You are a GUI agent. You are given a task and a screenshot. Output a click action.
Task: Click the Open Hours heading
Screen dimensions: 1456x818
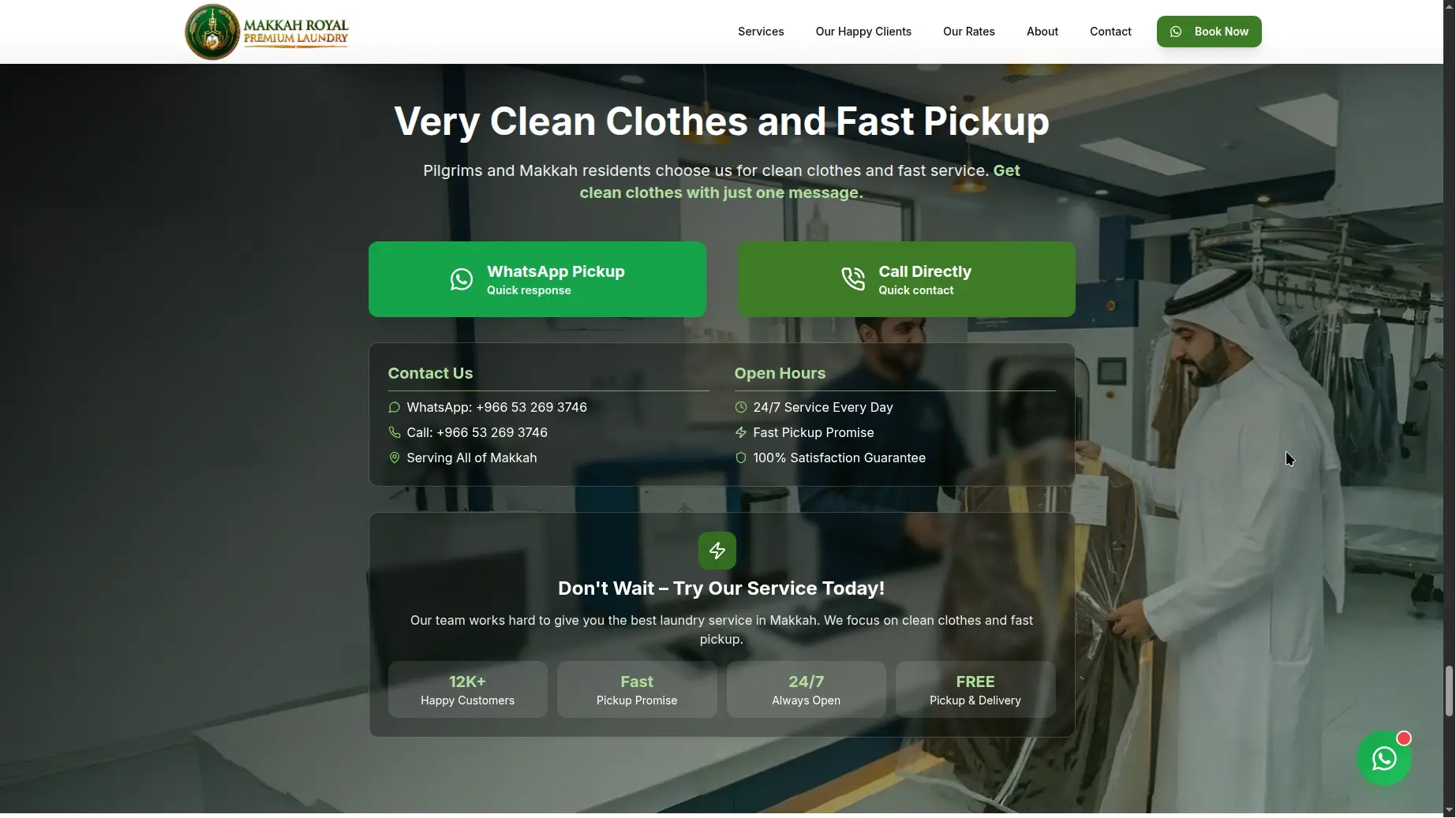[780, 373]
